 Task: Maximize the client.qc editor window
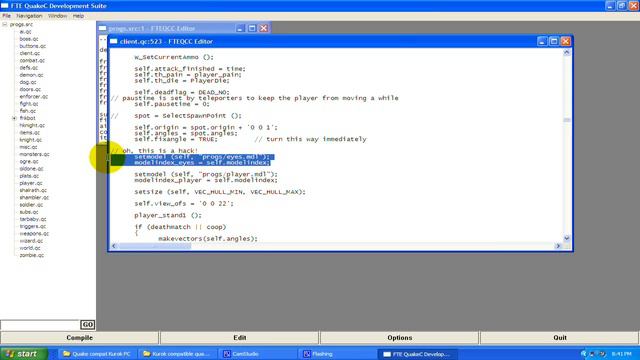pos(553,41)
